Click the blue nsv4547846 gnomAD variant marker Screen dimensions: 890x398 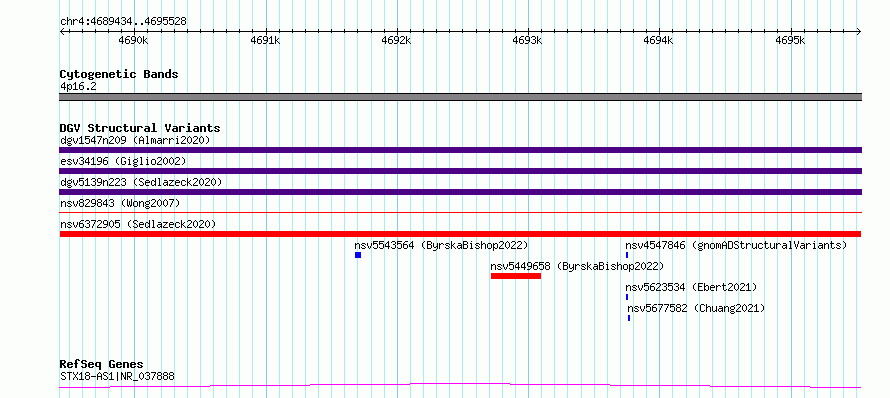[627, 255]
